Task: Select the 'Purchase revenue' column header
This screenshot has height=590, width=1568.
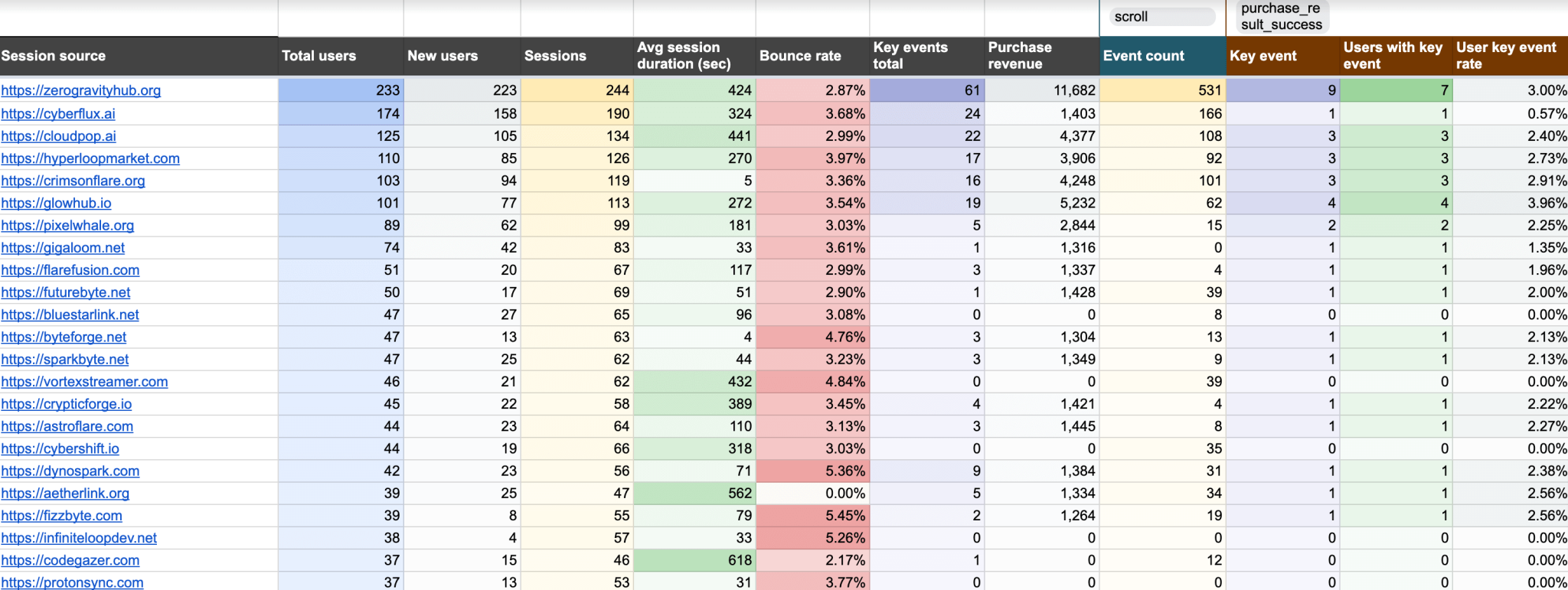Action: [x=1041, y=56]
